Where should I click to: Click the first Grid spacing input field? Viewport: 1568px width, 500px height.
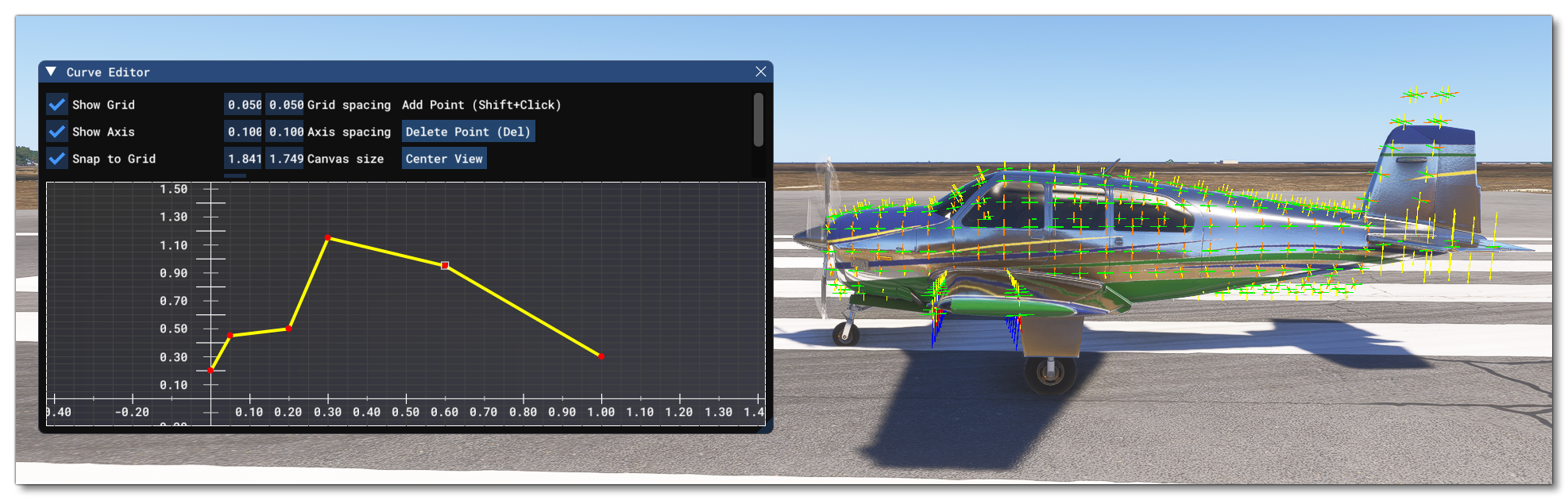pos(243,105)
